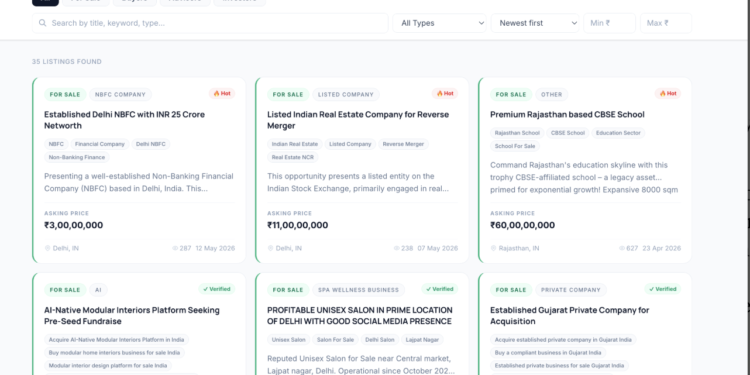Click the 35 LISTINGS FOUND text
Image resolution: width=750 pixels, height=375 pixels.
pos(66,62)
